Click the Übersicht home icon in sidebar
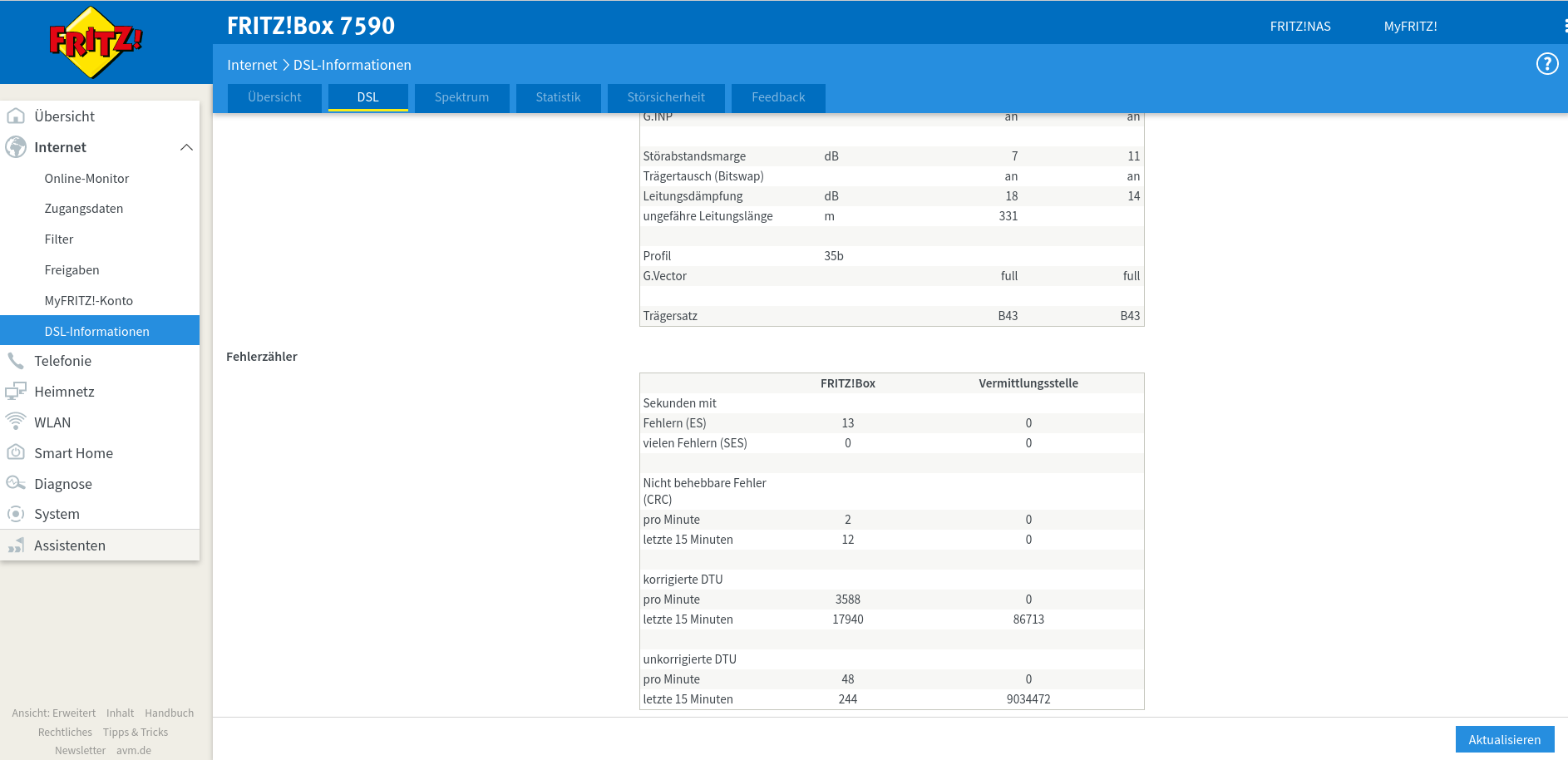 tap(16, 116)
